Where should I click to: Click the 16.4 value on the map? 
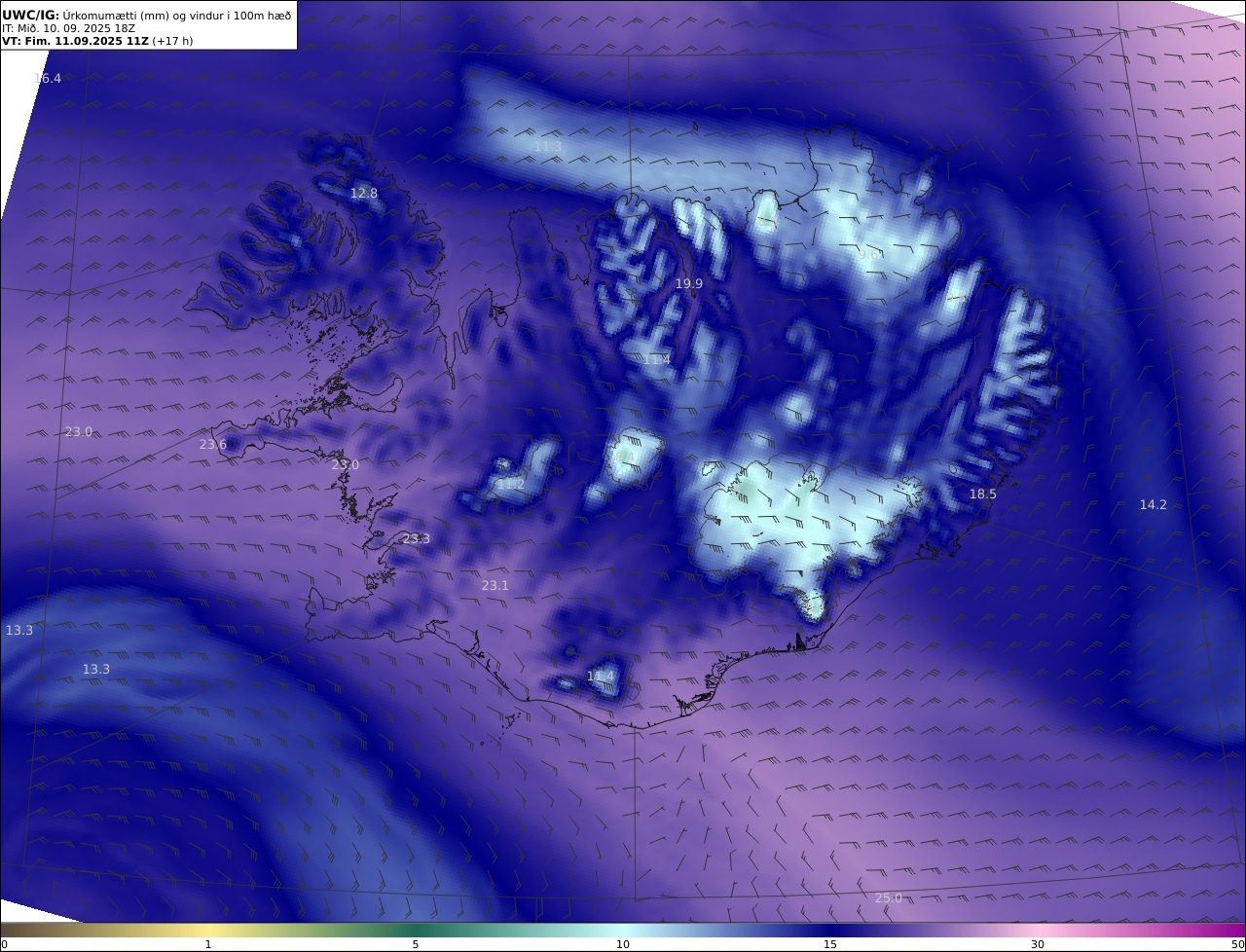tap(47, 78)
